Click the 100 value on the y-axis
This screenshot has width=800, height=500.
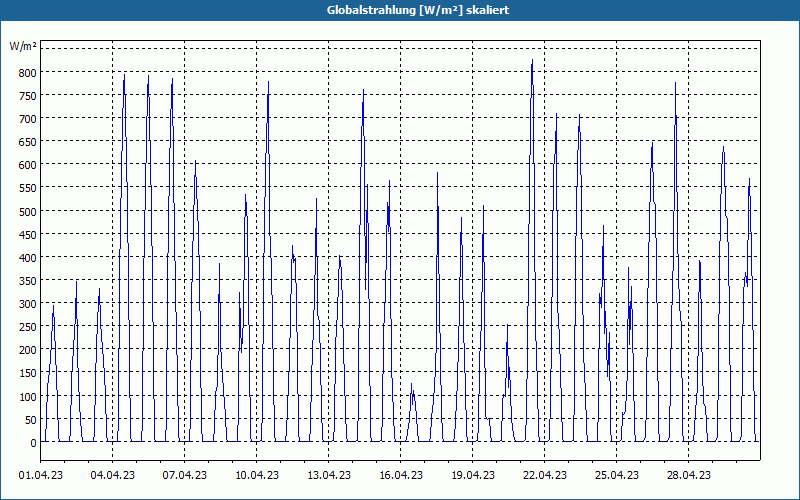(x=28, y=396)
